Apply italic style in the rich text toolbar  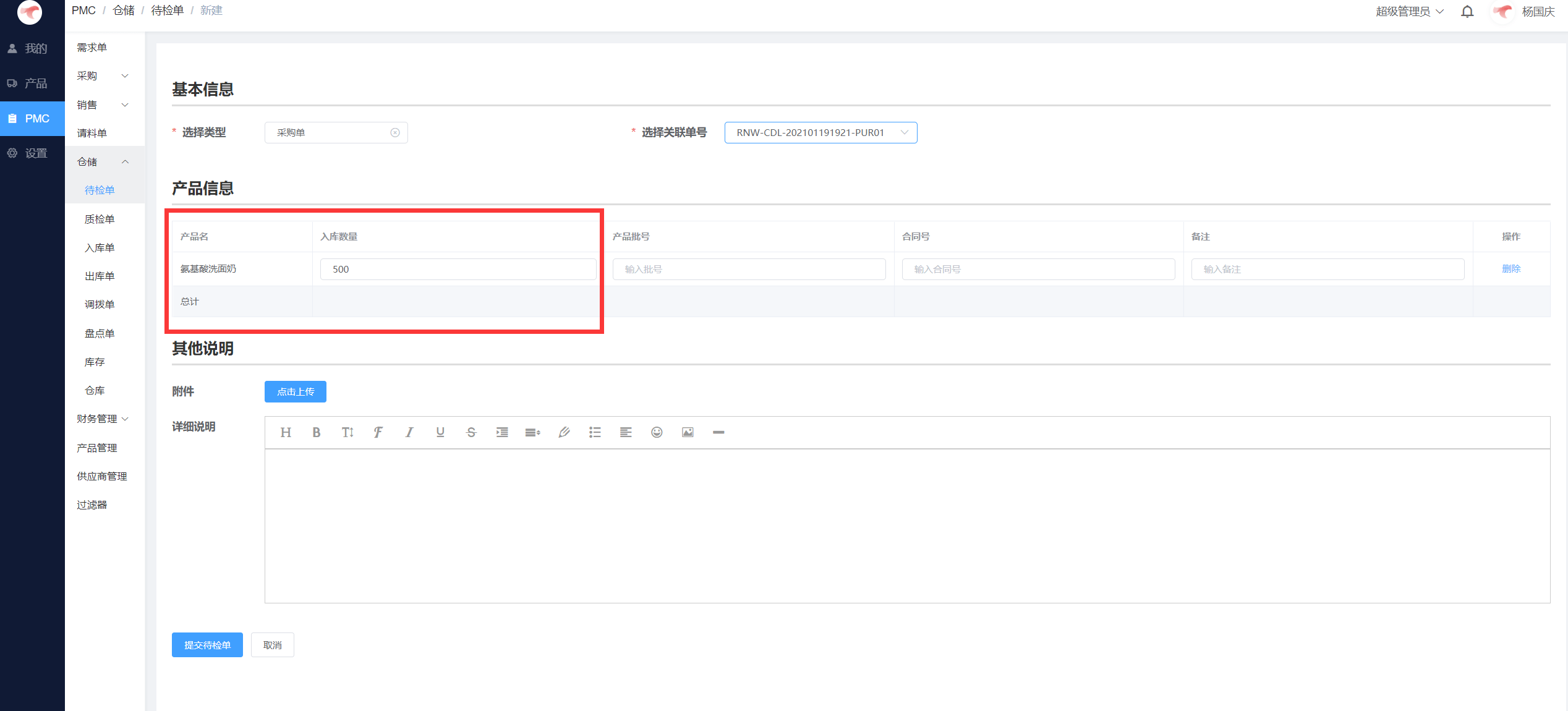pos(409,432)
